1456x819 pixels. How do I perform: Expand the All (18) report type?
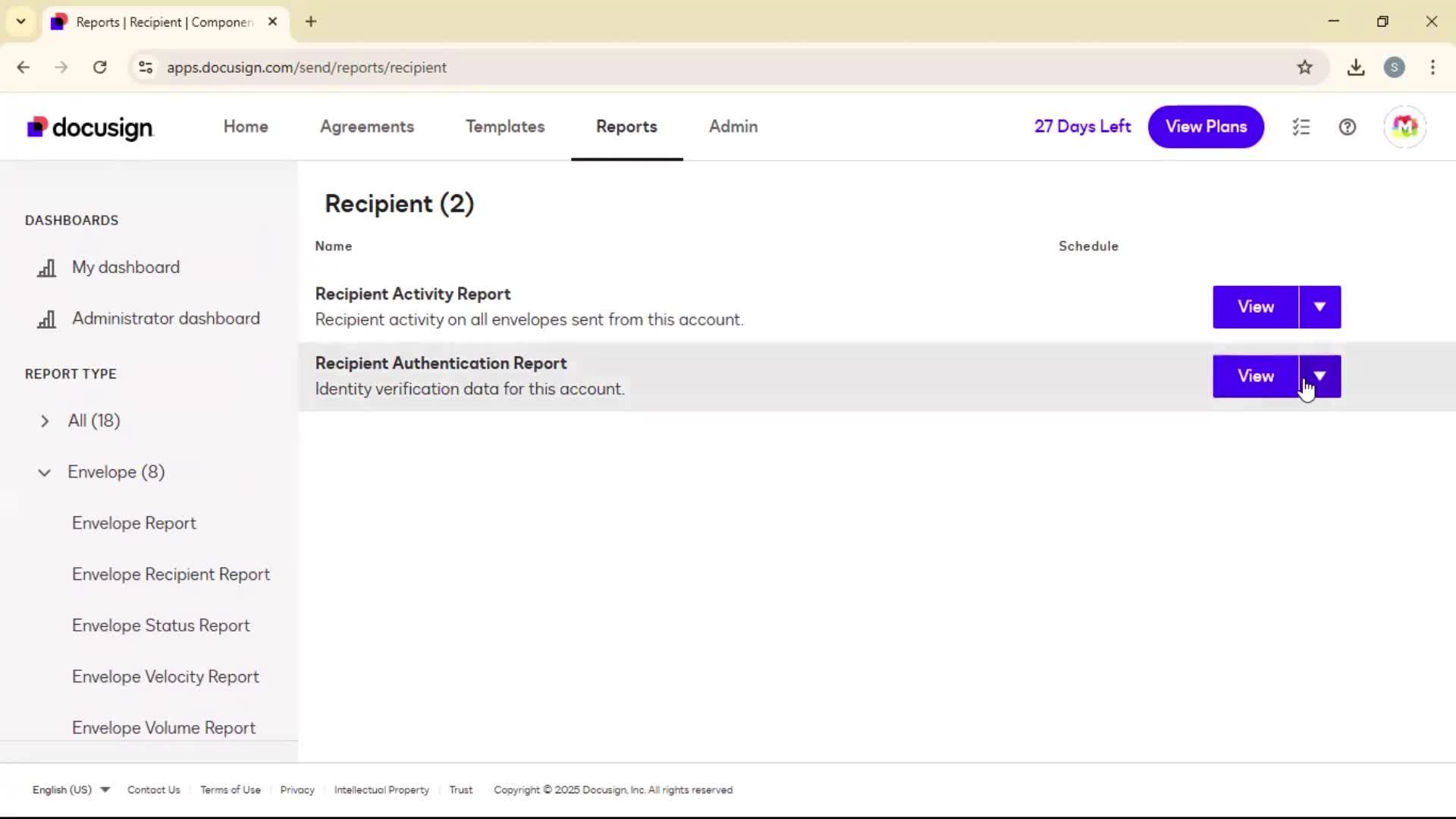tap(45, 421)
